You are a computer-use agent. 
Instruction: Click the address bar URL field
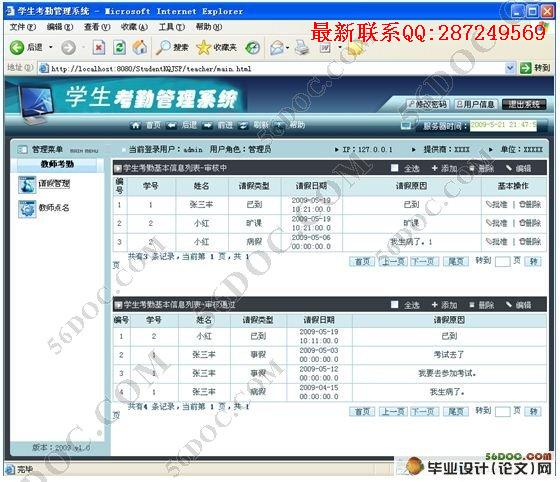point(271,68)
